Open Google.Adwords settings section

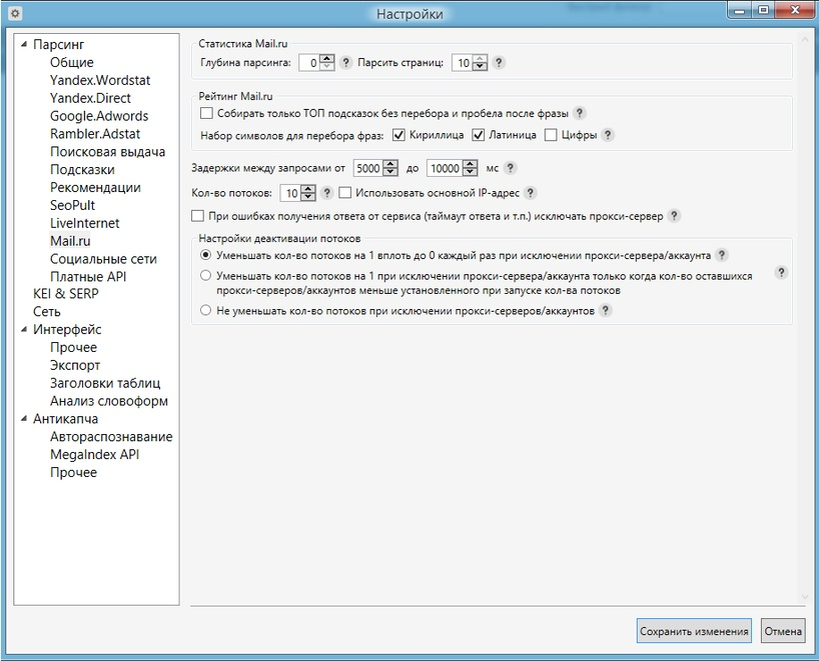click(99, 116)
